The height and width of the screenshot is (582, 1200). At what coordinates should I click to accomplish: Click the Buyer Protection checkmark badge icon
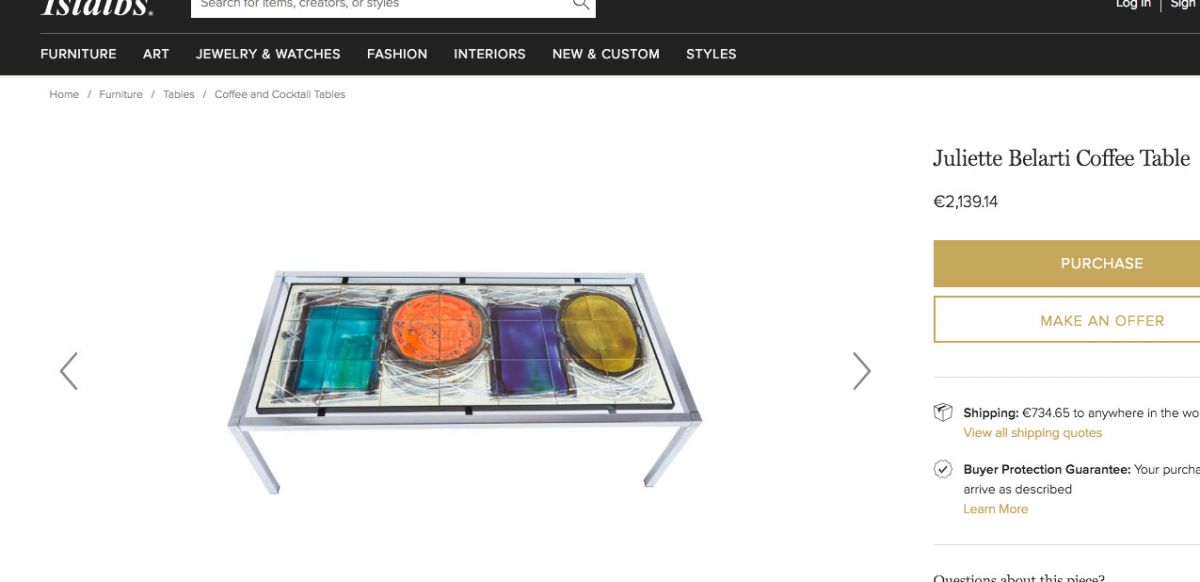[942, 469]
